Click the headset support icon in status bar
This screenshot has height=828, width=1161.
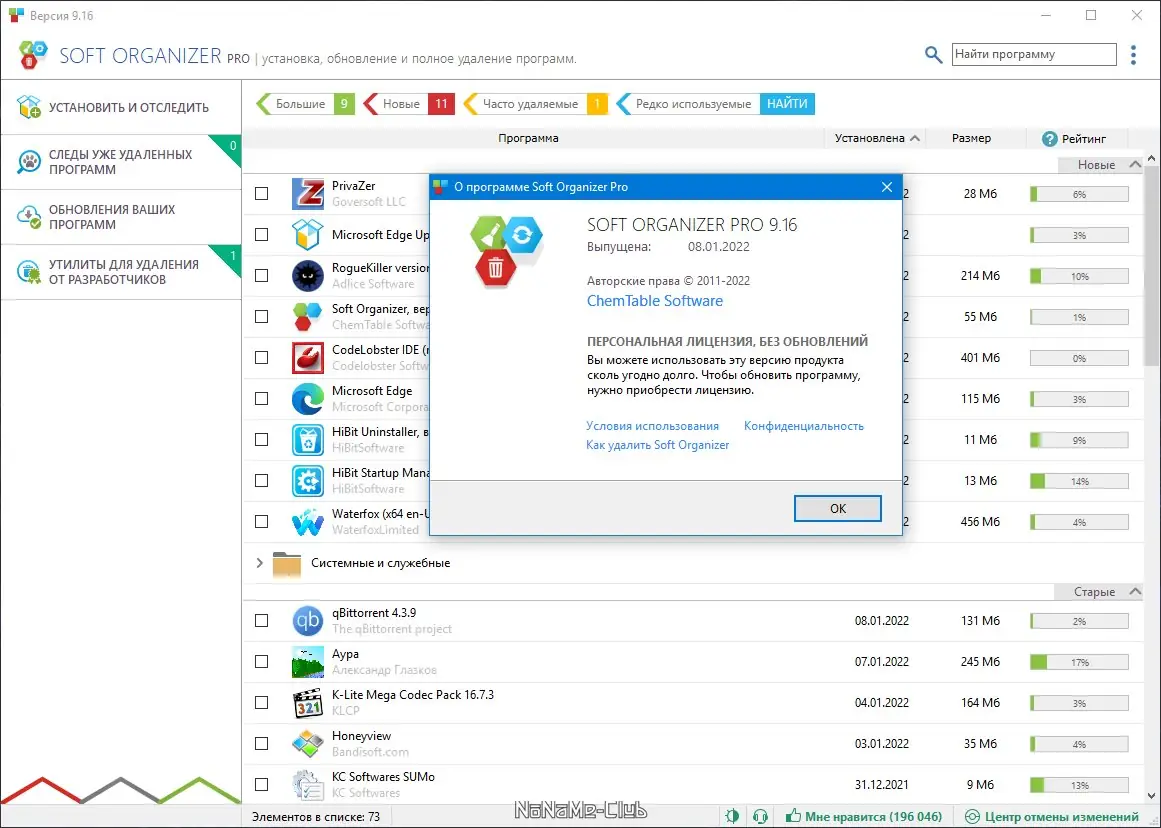pyautogui.click(x=760, y=816)
